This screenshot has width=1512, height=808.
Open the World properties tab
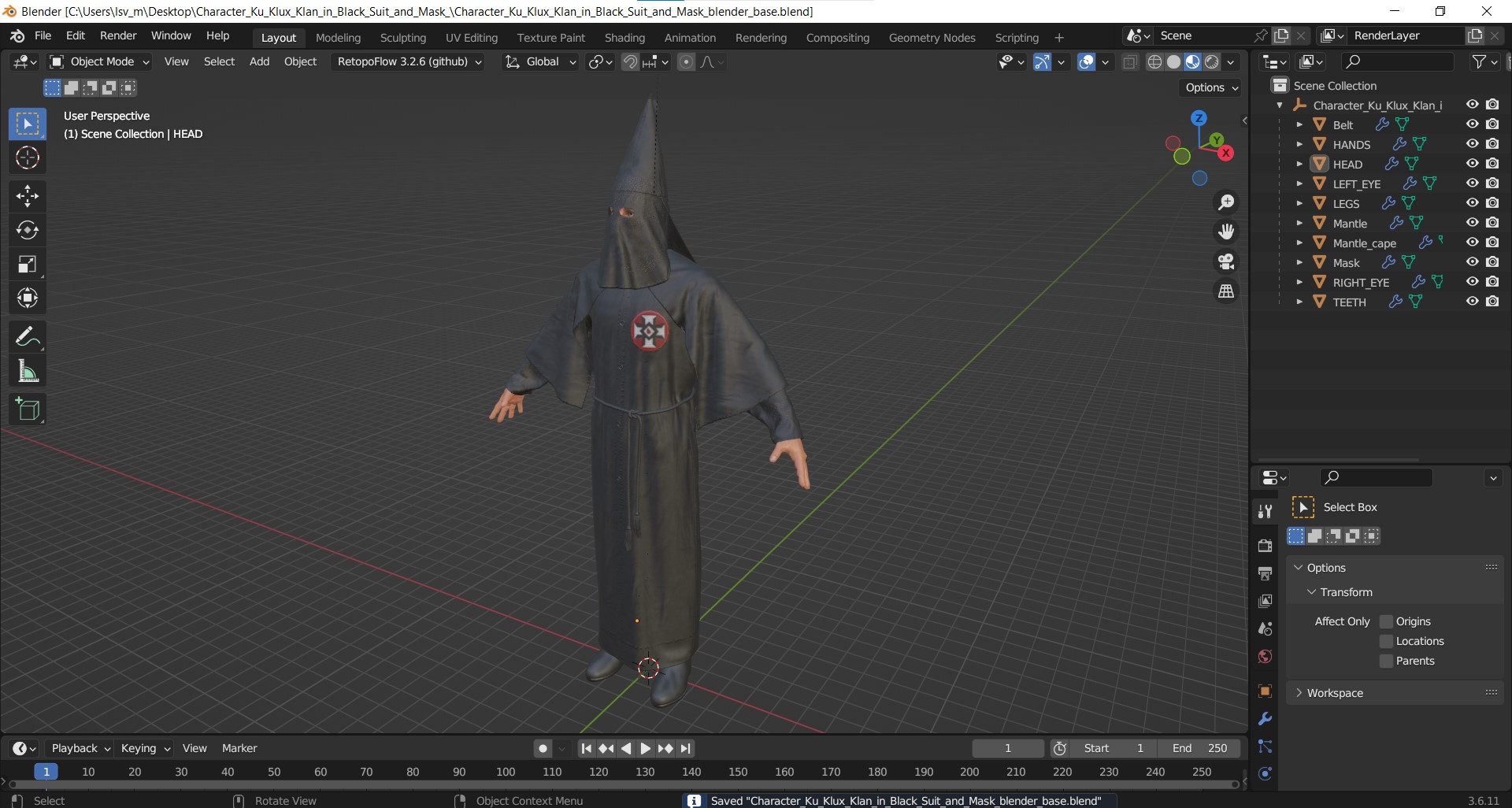pos(1265,656)
